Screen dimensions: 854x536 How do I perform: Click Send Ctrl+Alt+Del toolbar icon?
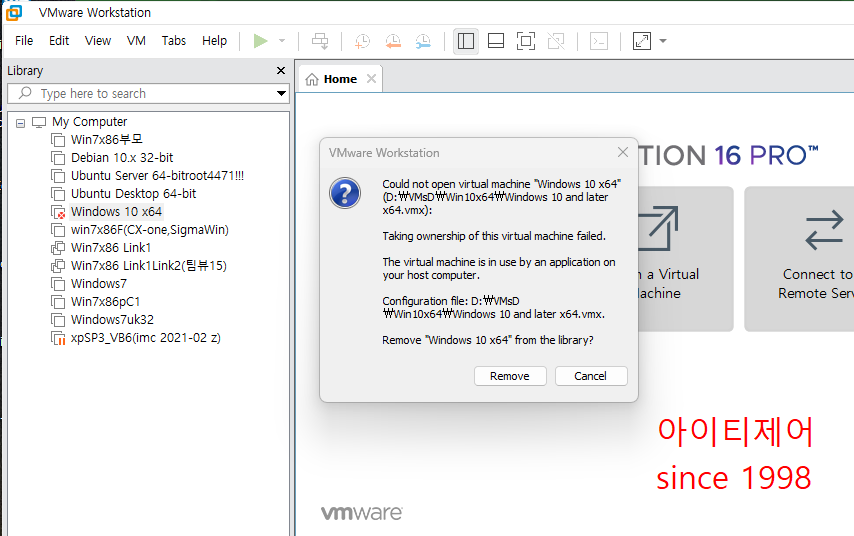click(x=320, y=41)
